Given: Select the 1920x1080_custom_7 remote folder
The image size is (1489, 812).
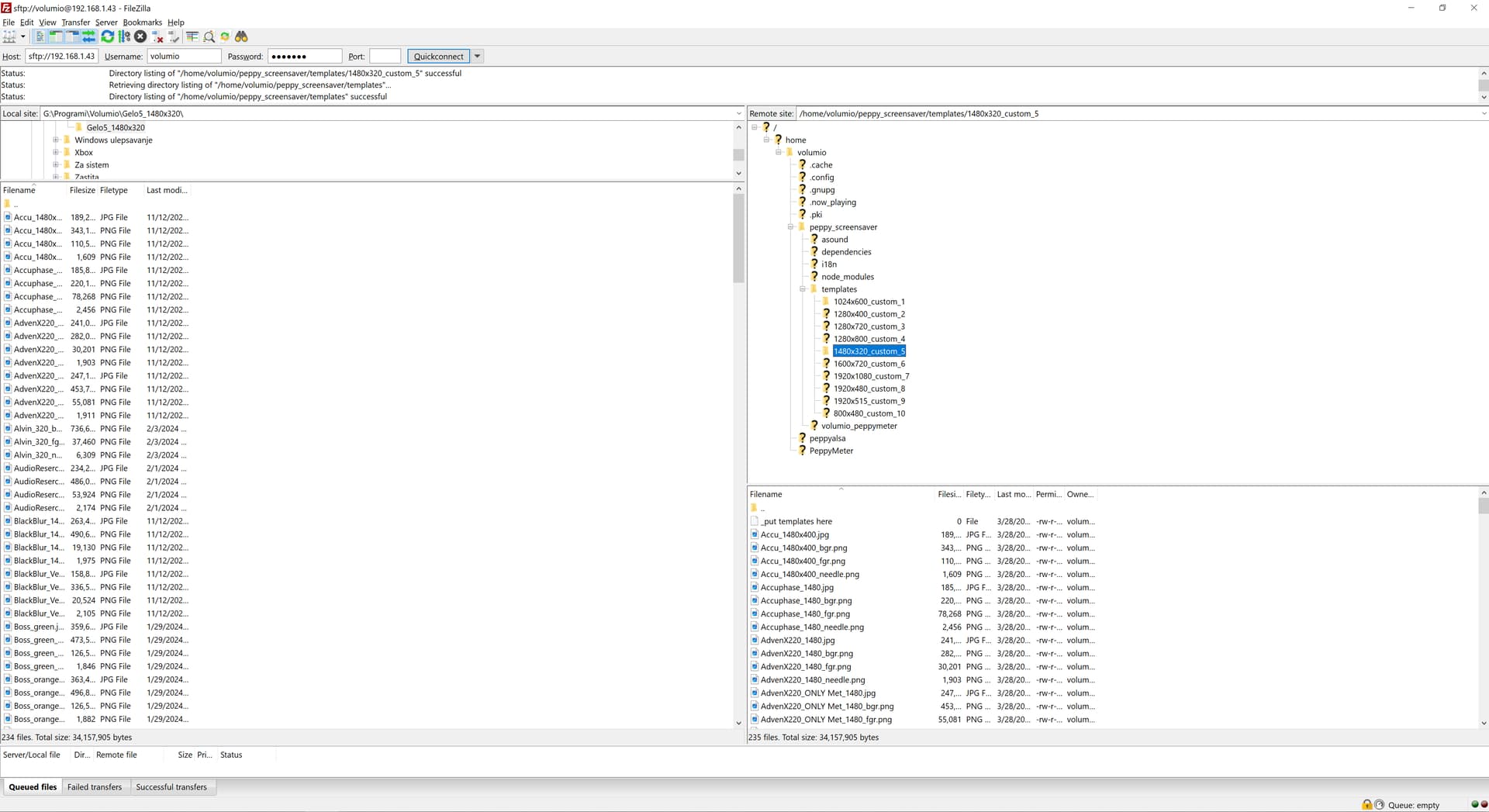Looking at the screenshot, I should click(871, 376).
